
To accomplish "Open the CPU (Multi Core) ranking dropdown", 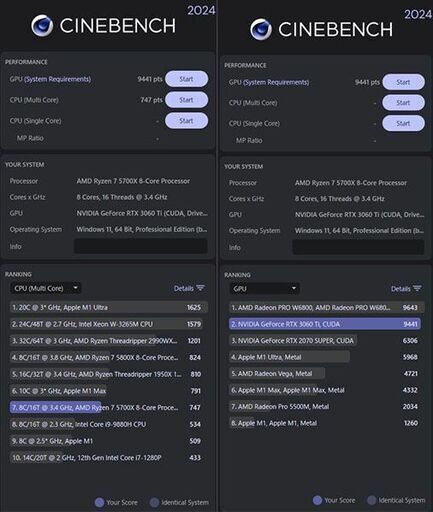I will [45, 288].
